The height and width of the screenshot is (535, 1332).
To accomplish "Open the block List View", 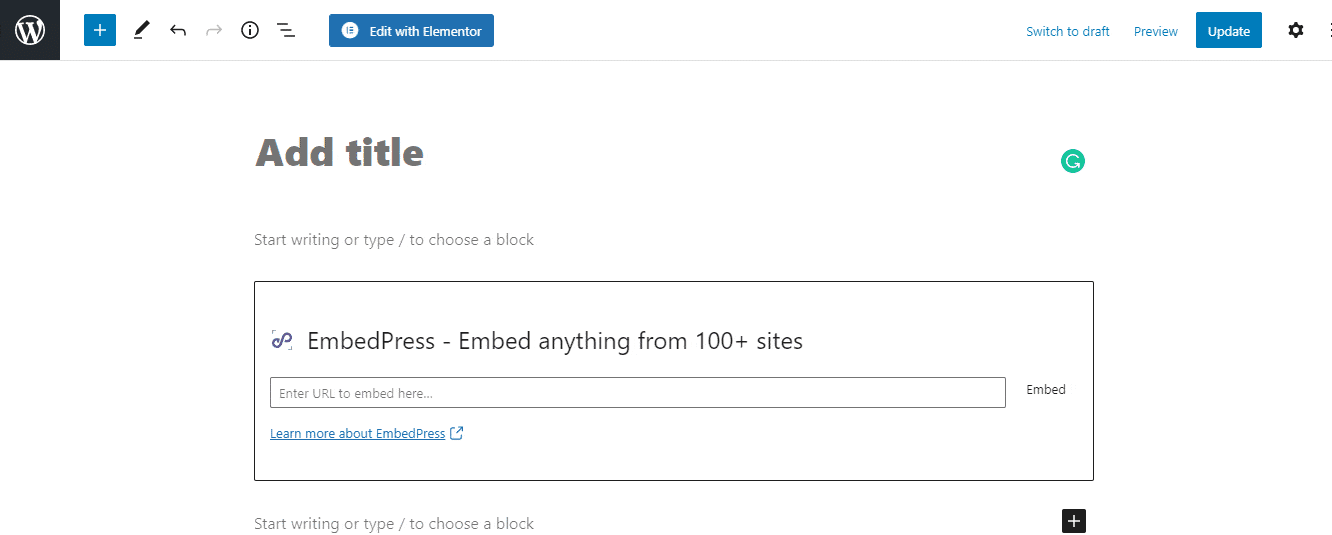I will pyautogui.click(x=286, y=30).
